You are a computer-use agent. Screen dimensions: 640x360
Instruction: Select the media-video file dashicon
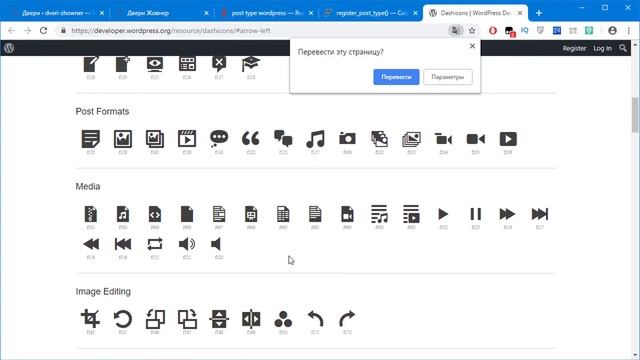[347, 214]
